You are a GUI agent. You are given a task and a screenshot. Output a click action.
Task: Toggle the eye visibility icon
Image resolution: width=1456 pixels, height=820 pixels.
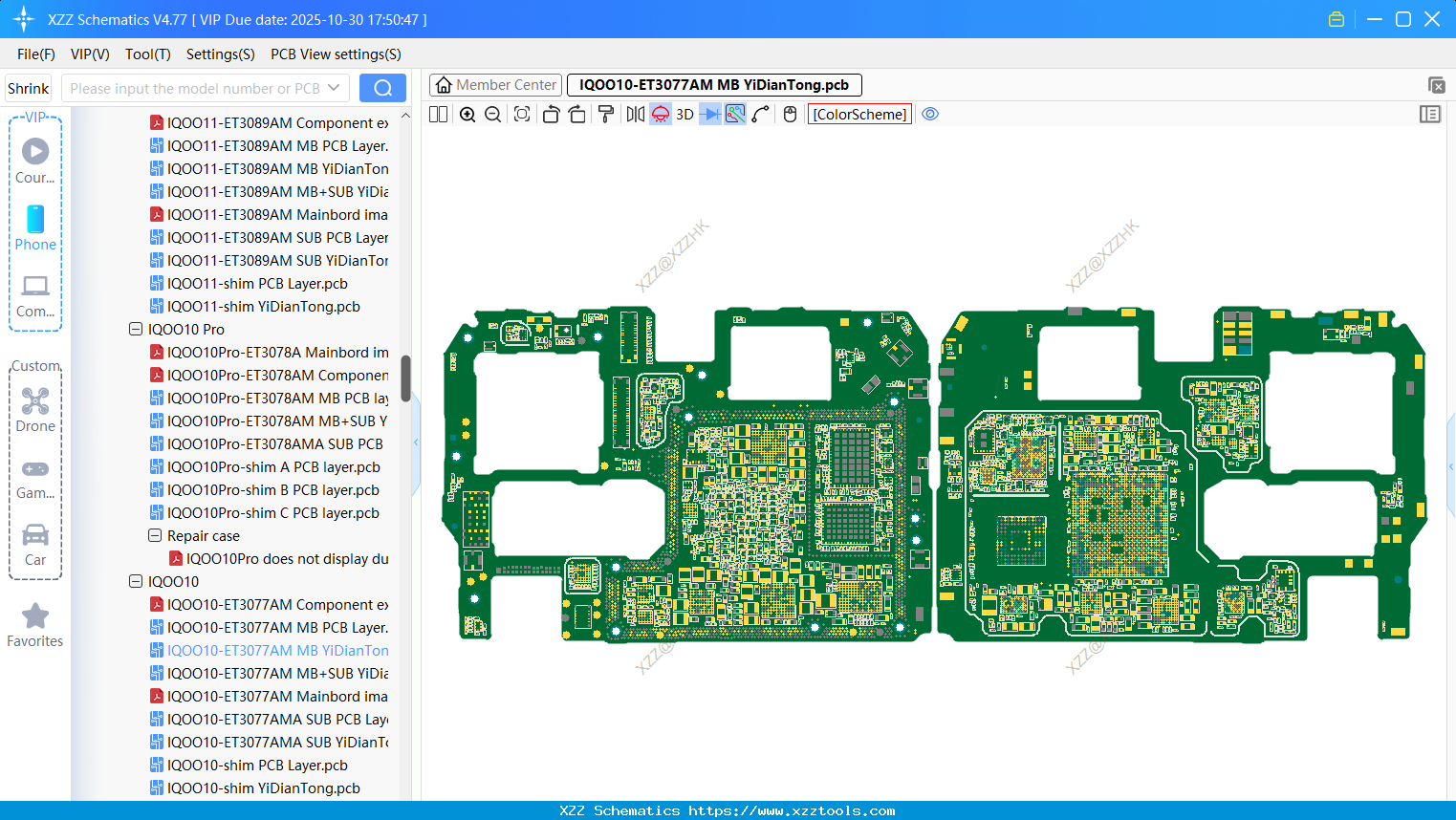point(930,115)
